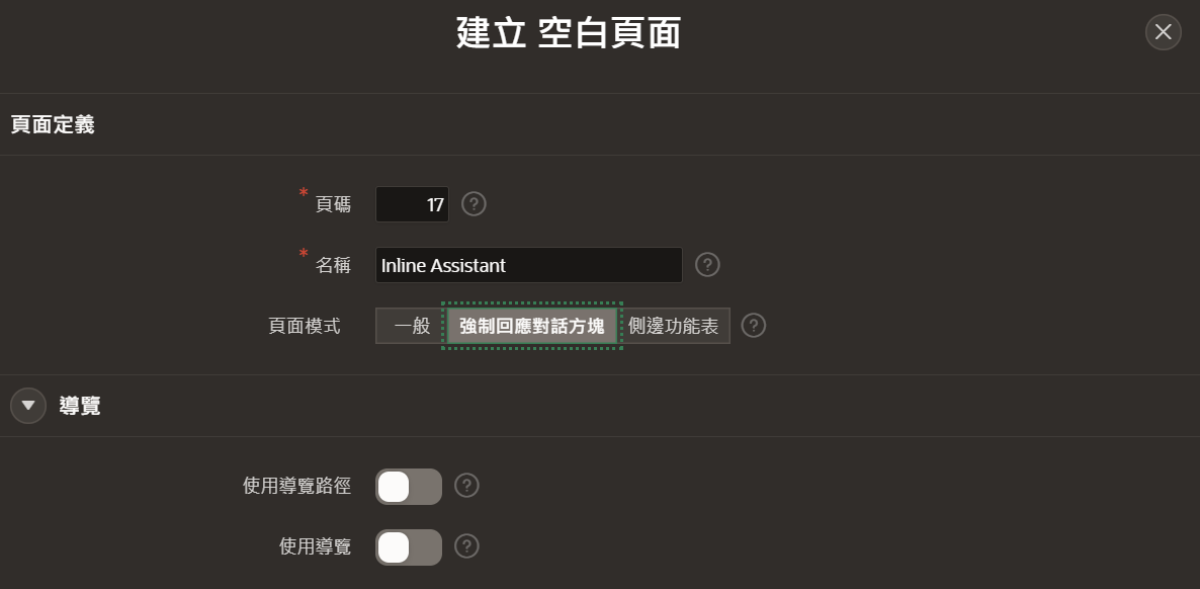Close the 建立 空白頁面 dialog
Image resolution: width=1200 pixels, height=589 pixels.
click(1163, 32)
